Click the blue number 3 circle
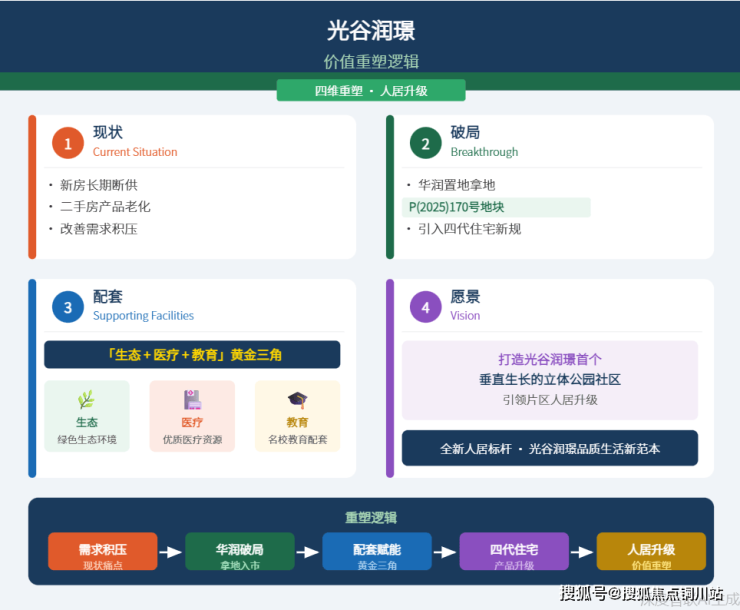This screenshot has width=740, height=610. click(68, 307)
